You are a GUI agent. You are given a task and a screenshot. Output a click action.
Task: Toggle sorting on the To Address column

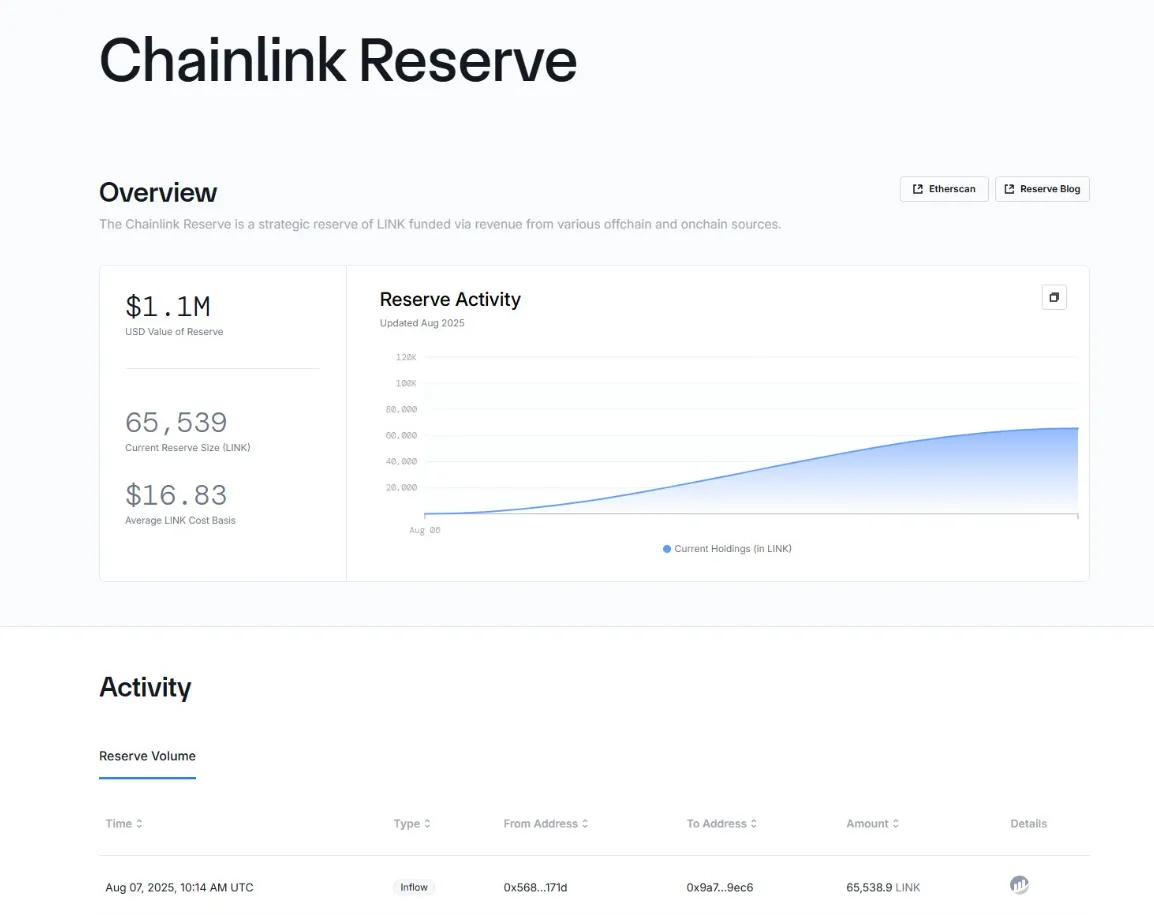coord(753,823)
